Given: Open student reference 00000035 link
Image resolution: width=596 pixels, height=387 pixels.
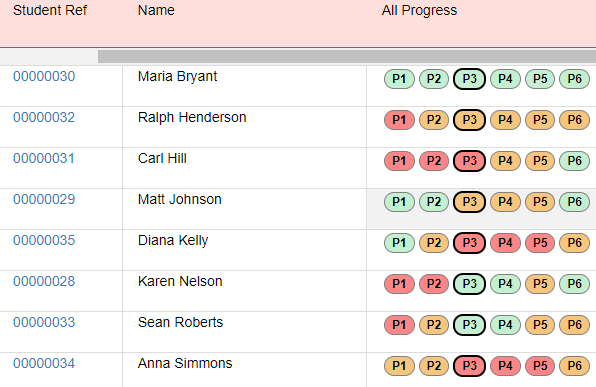Looking at the screenshot, I should click(44, 241).
